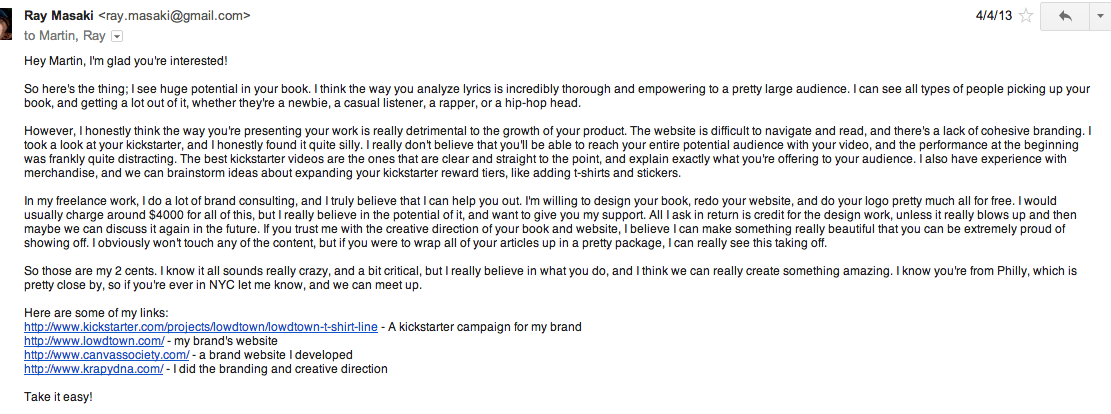Click the 'Hey Martin' greeting line
This screenshot has width=1111, height=414.
126,61
